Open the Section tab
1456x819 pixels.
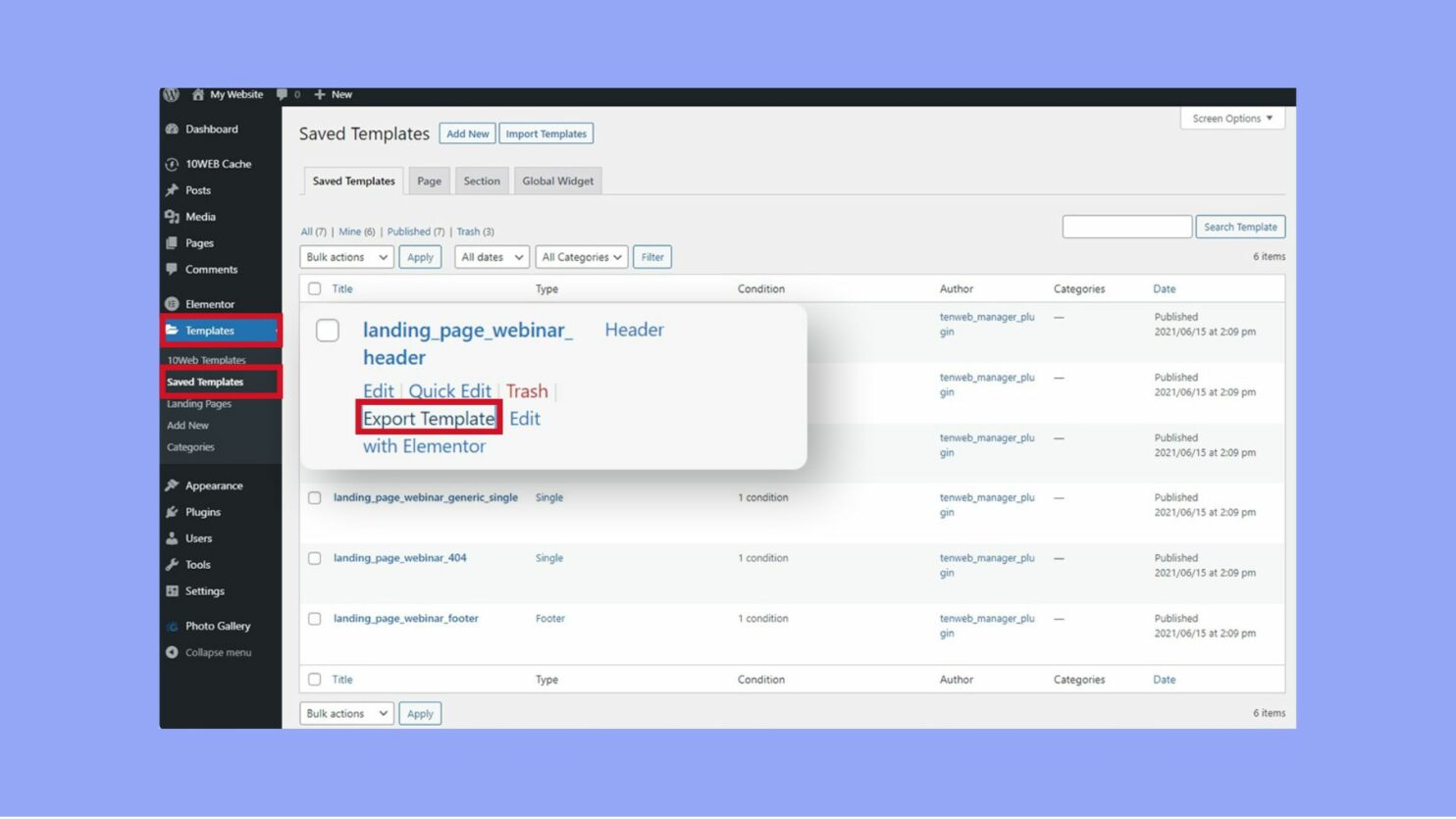tap(482, 180)
